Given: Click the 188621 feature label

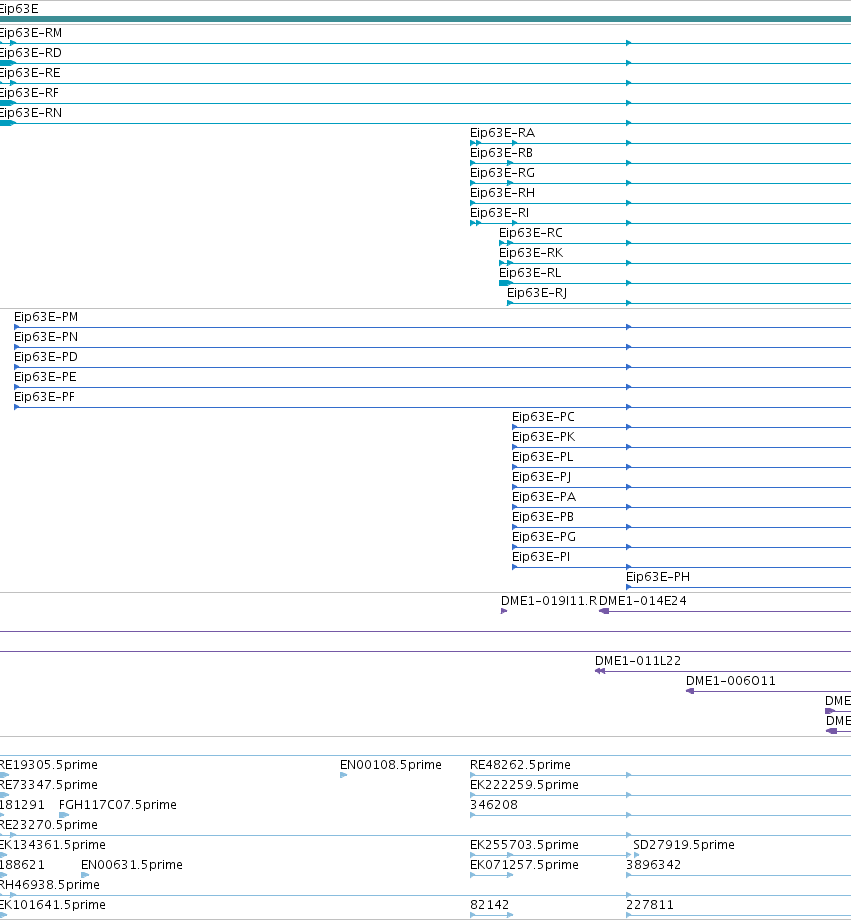Looking at the screenshot, I should pyautogui.click(x=22, y=864).
